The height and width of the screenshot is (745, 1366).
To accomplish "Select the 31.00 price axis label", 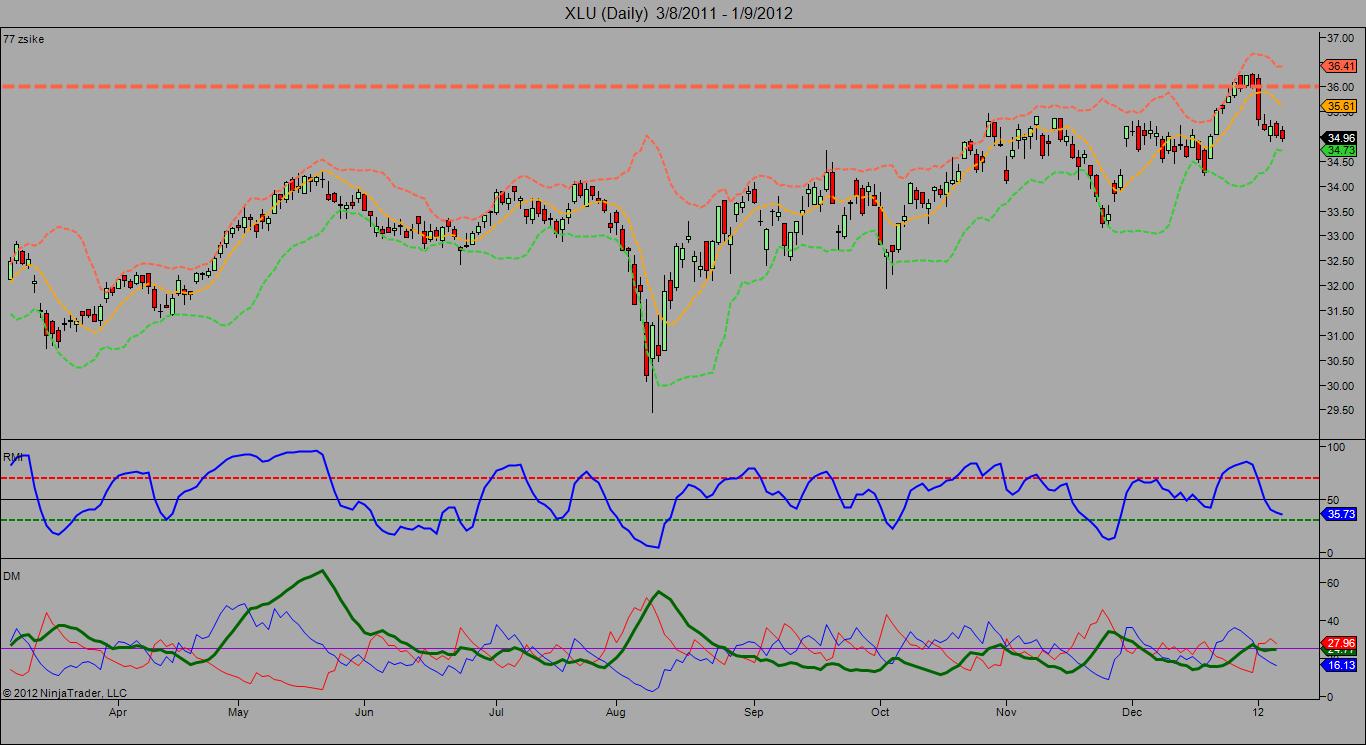I will point(1340,336).
